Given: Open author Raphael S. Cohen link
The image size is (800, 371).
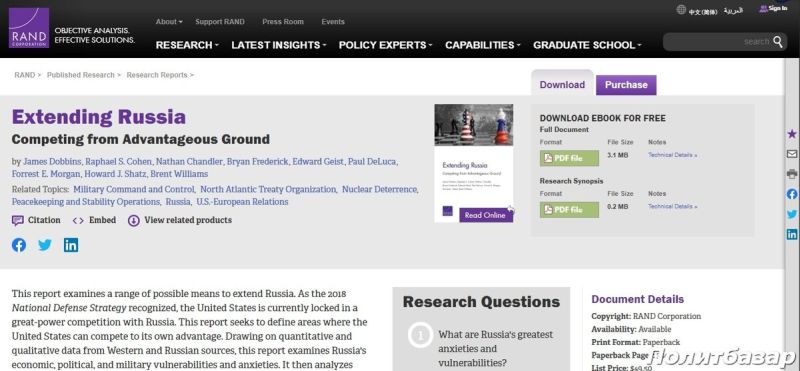Looking at the screenshot, I should pos(118,162).
